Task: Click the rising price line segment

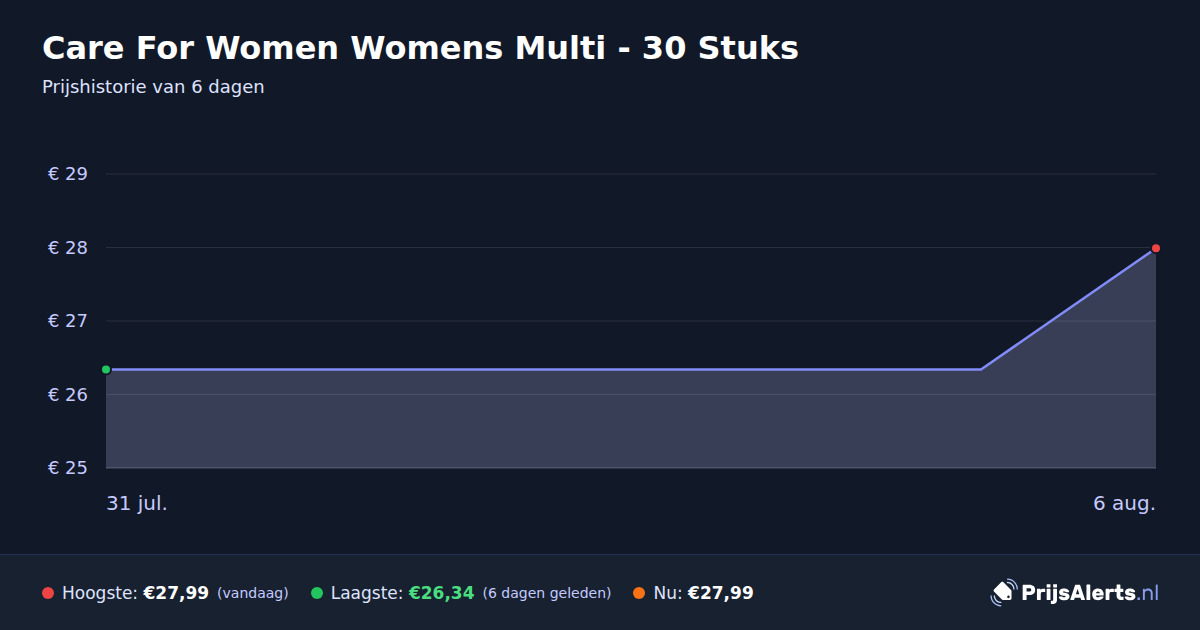Action: (1068, 309)
